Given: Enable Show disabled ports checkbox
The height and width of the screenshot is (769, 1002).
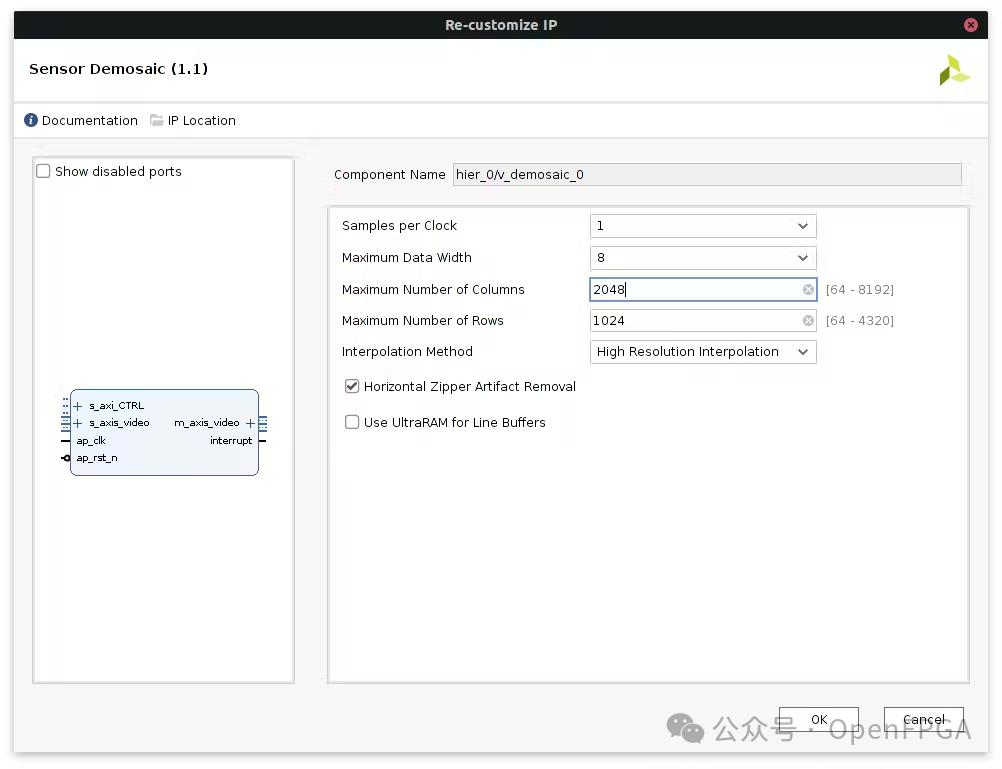Looking at the screenshot, I should [44, 172].
